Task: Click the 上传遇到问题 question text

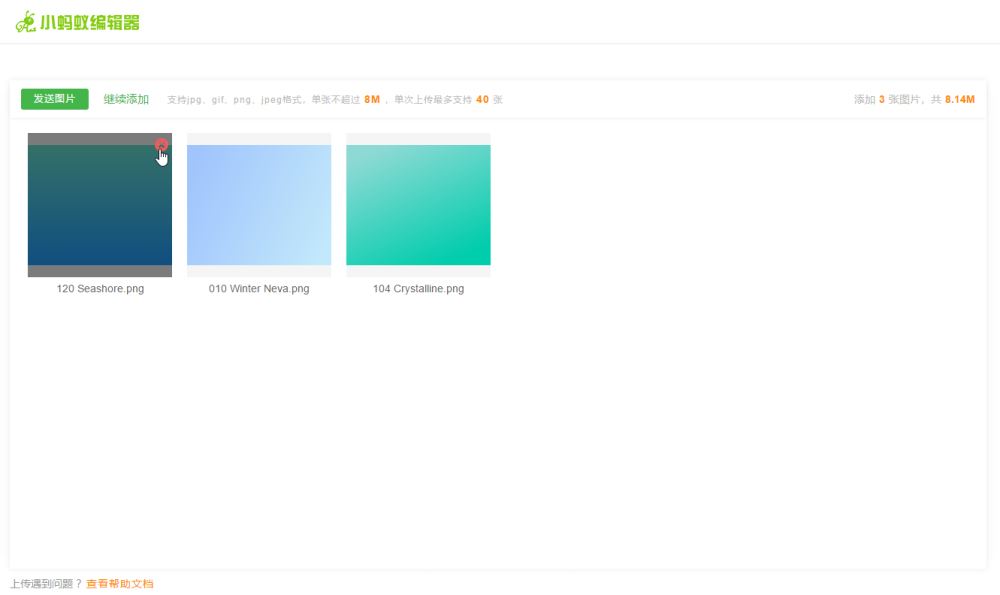Action: [46, 584]
